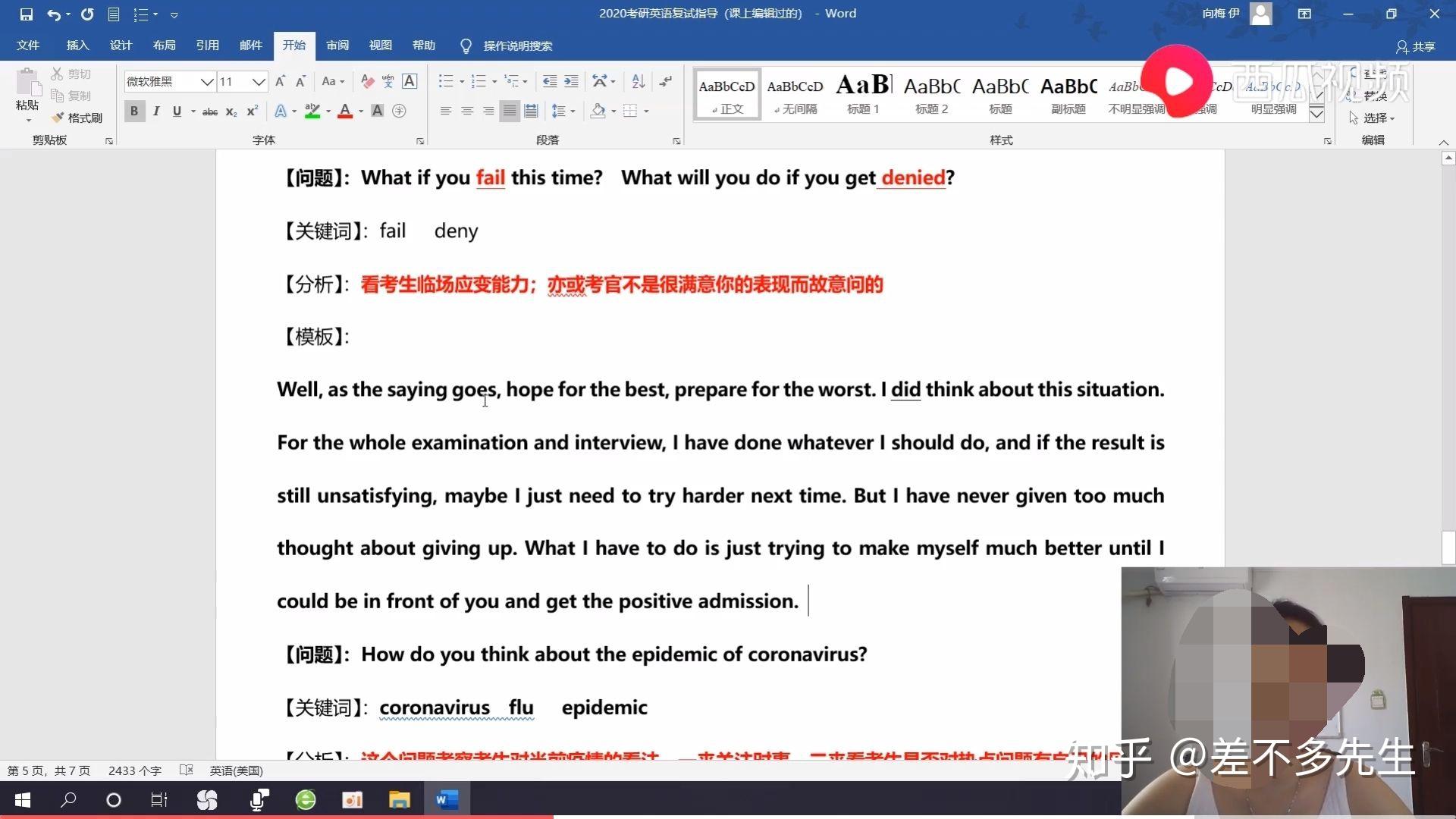Switch to the Layout tab
The width and height of the screenshot is (1456, 819).
tap(164, 45)
